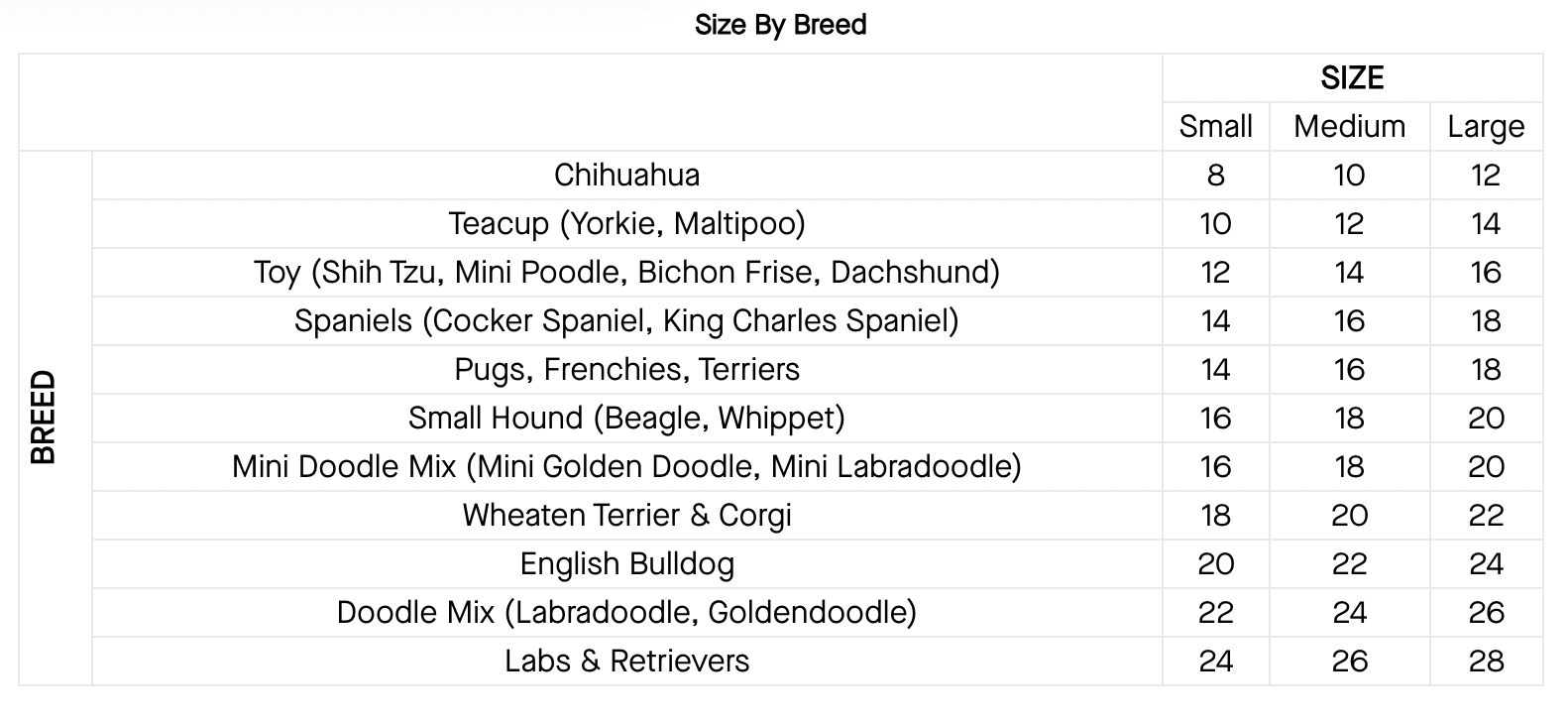Click the Large column header

pos(1486,127)
